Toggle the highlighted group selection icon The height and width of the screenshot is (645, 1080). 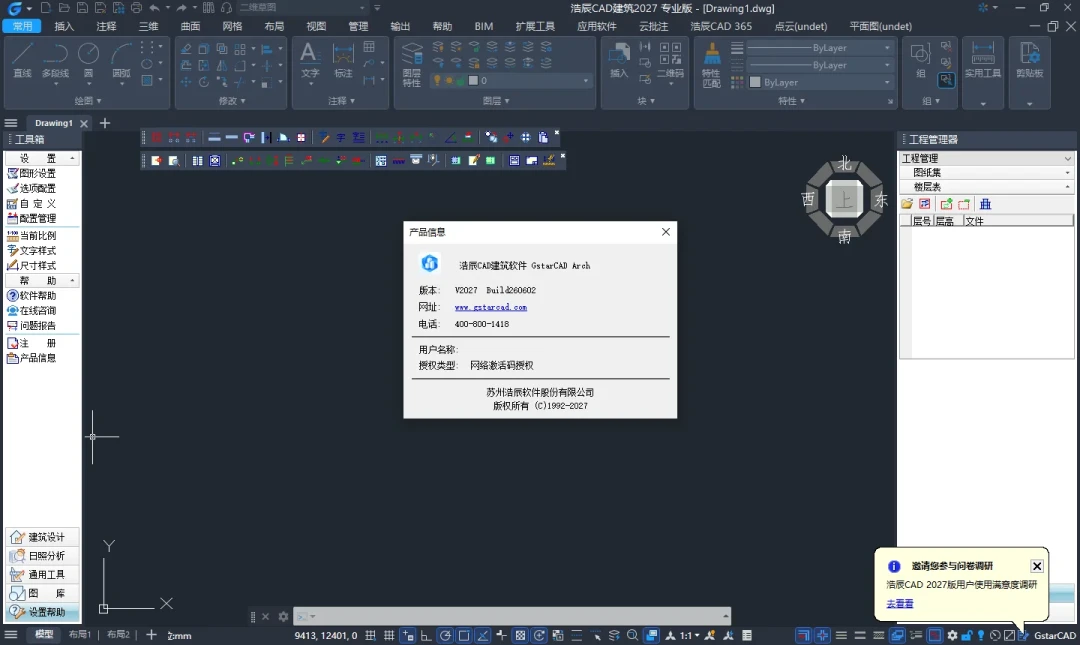[946, 81]
